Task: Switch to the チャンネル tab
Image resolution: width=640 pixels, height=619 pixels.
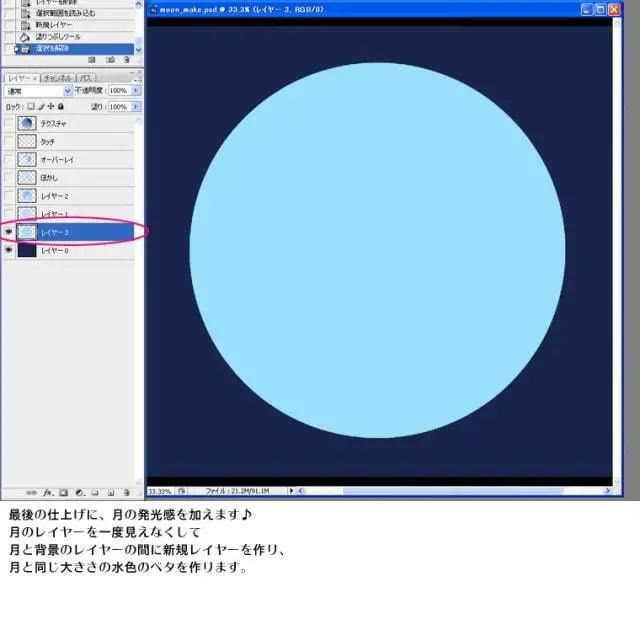Action: (58, 77)
